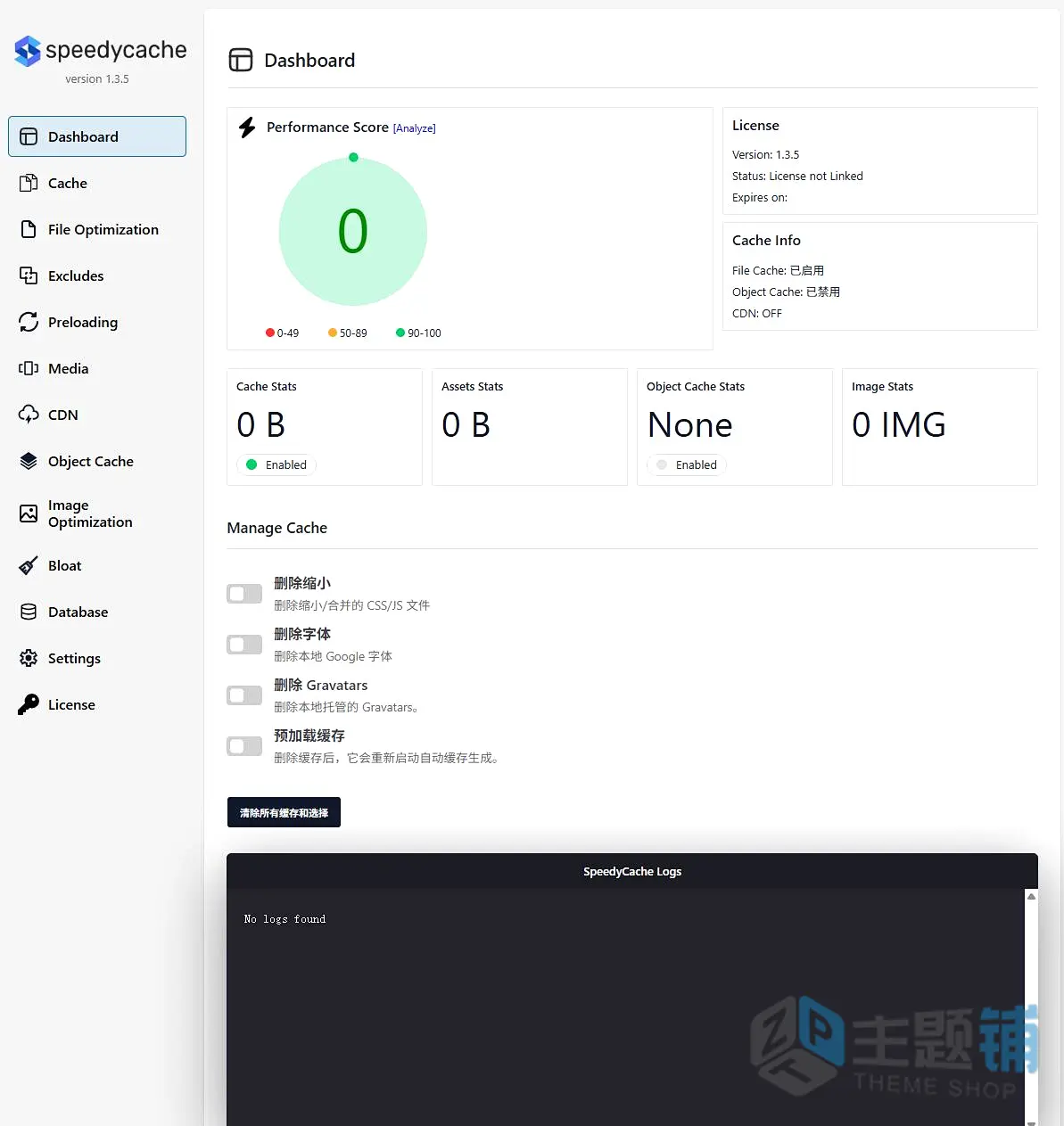Image resolution: width=1064 pixels, height=1126 pixels.
Task: Click the Settings gear icon
Action: 29,658
